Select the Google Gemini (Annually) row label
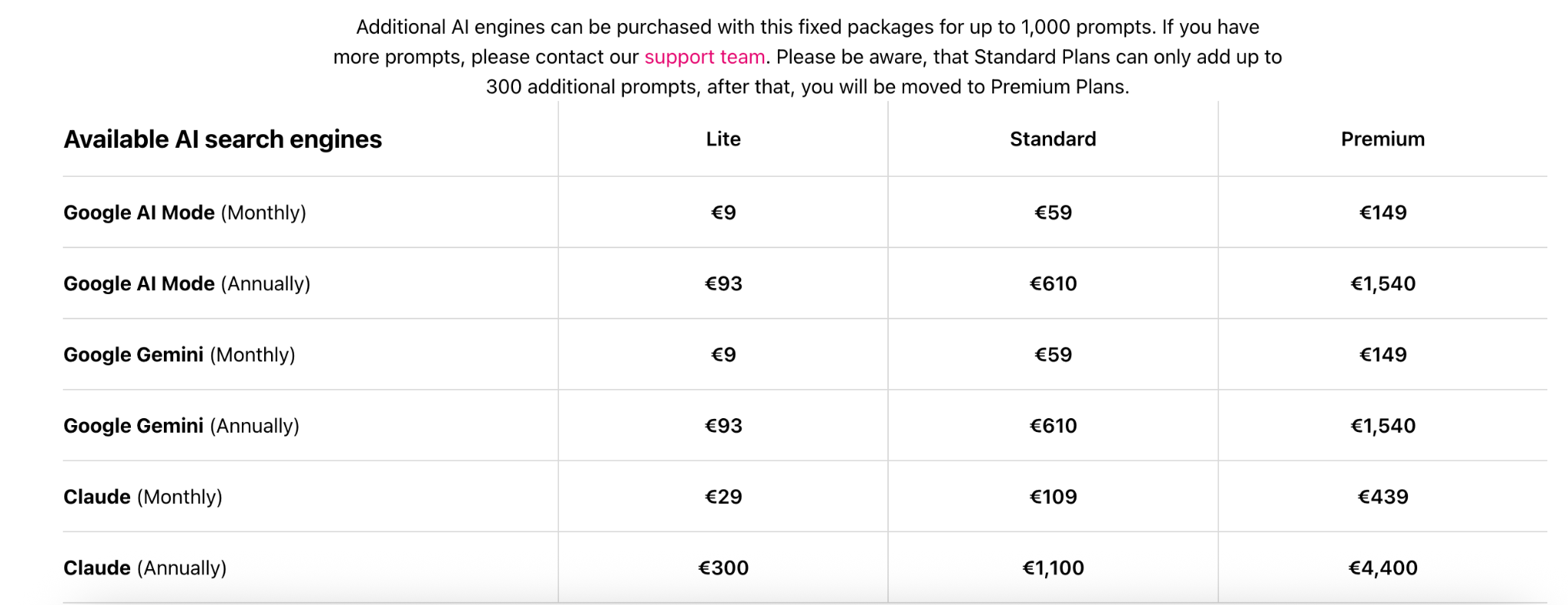The height and width of the screenshot is (605, 1568). pyautogui.click(x=181, y=426)
